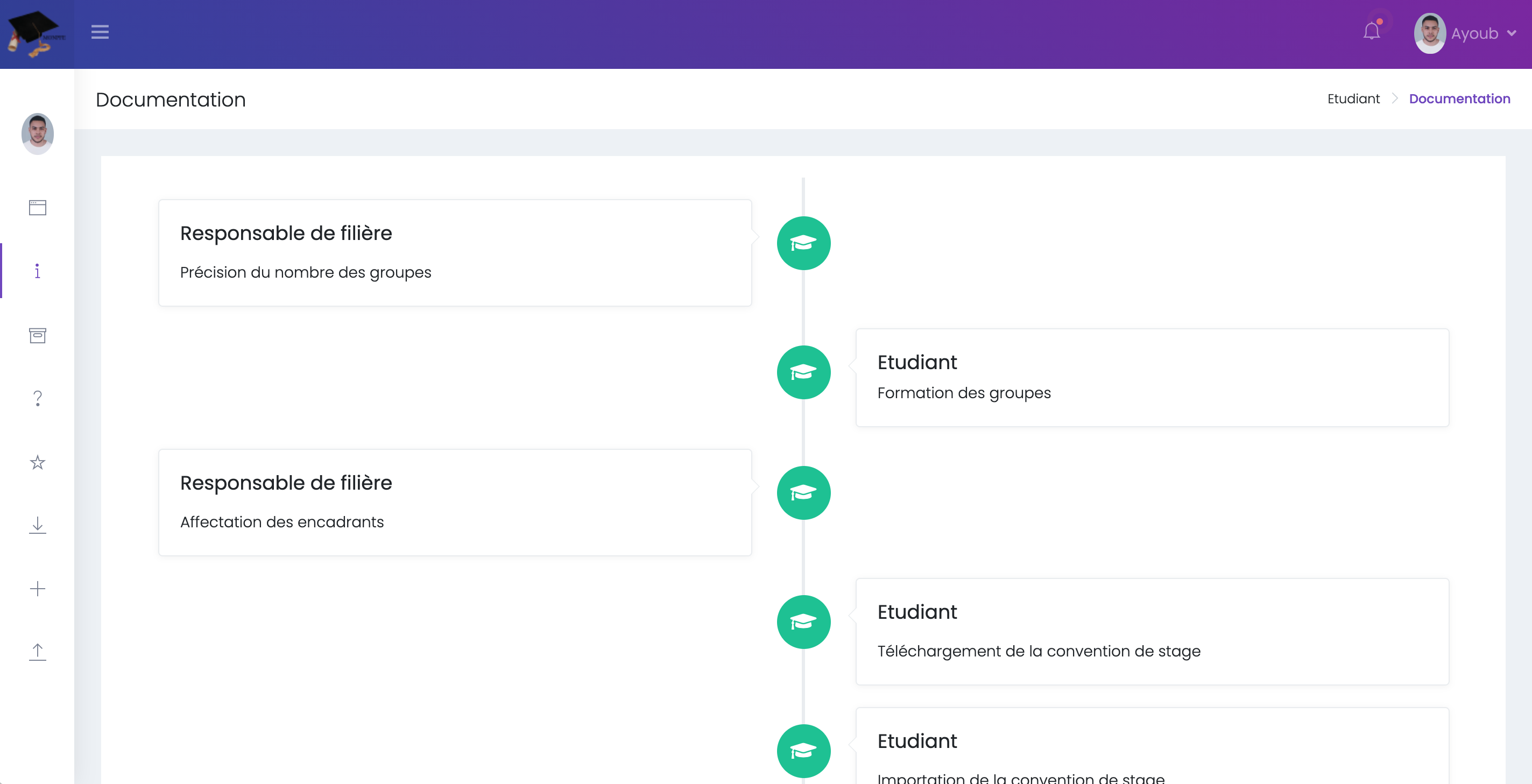
Task: Click timeline marker for Formation des groupes
Action: 803,372
